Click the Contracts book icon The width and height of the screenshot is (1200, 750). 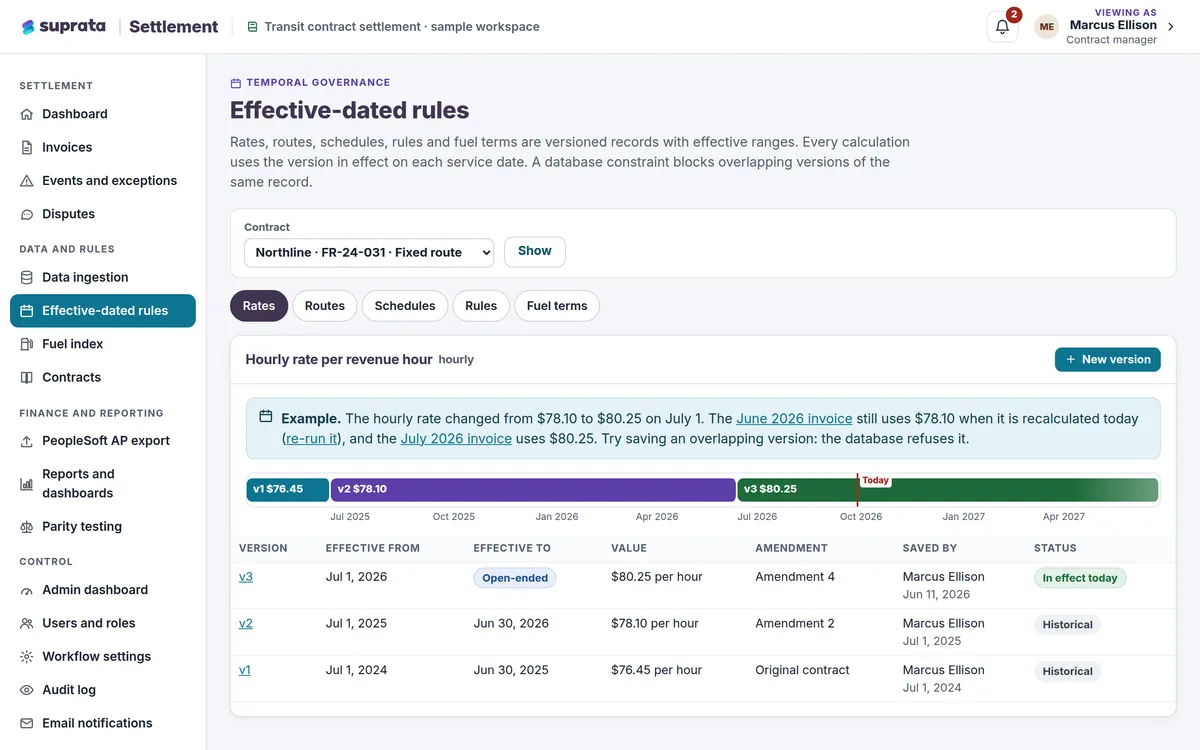point(27,377)
